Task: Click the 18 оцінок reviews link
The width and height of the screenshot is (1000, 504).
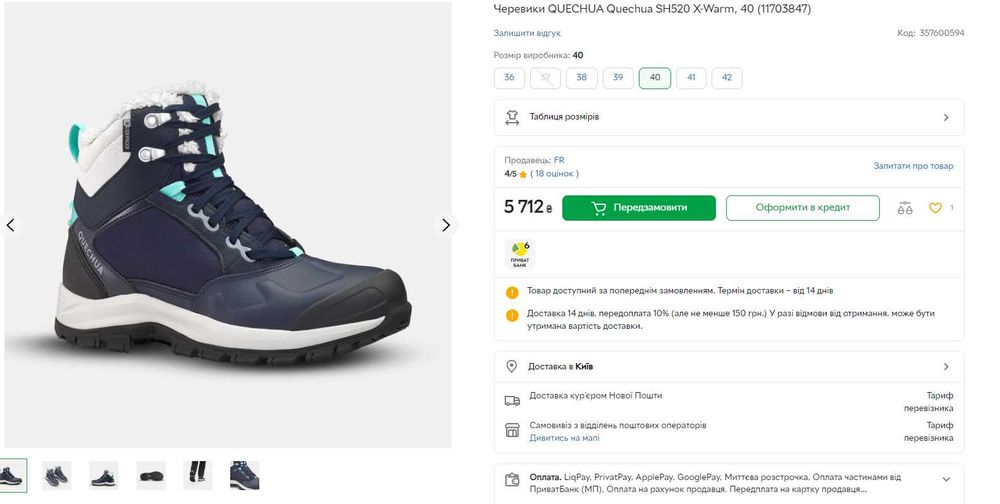Action: coord(554,174)
